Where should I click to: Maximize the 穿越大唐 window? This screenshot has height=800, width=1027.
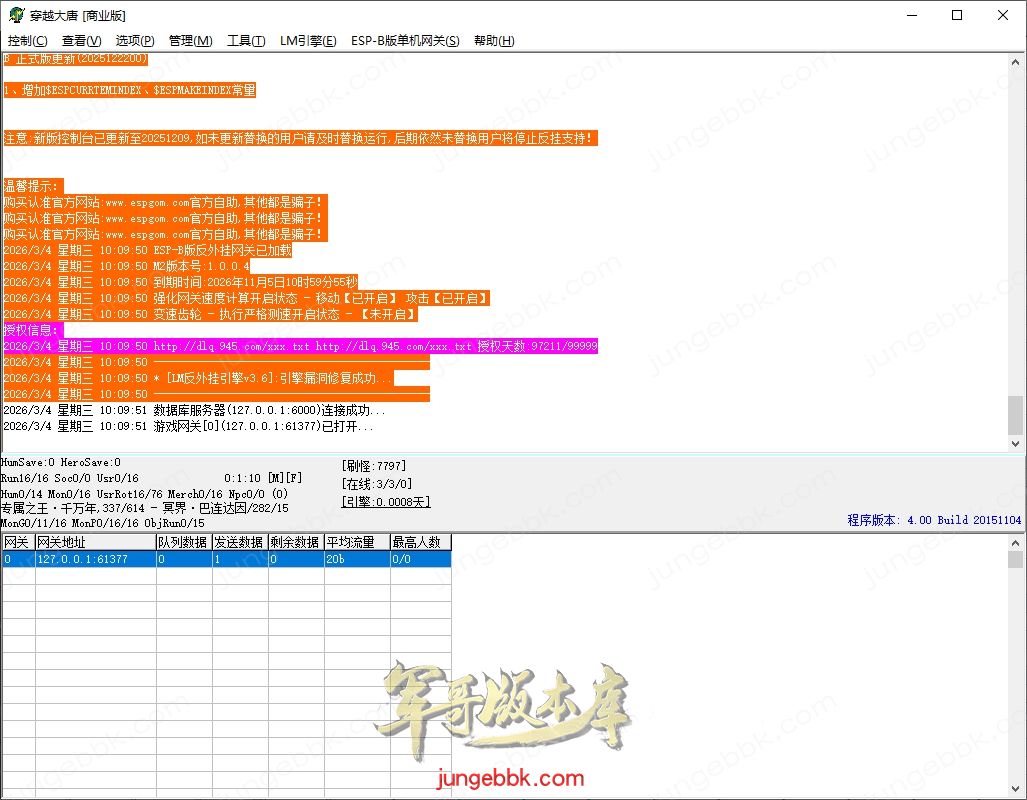[957, 15]
